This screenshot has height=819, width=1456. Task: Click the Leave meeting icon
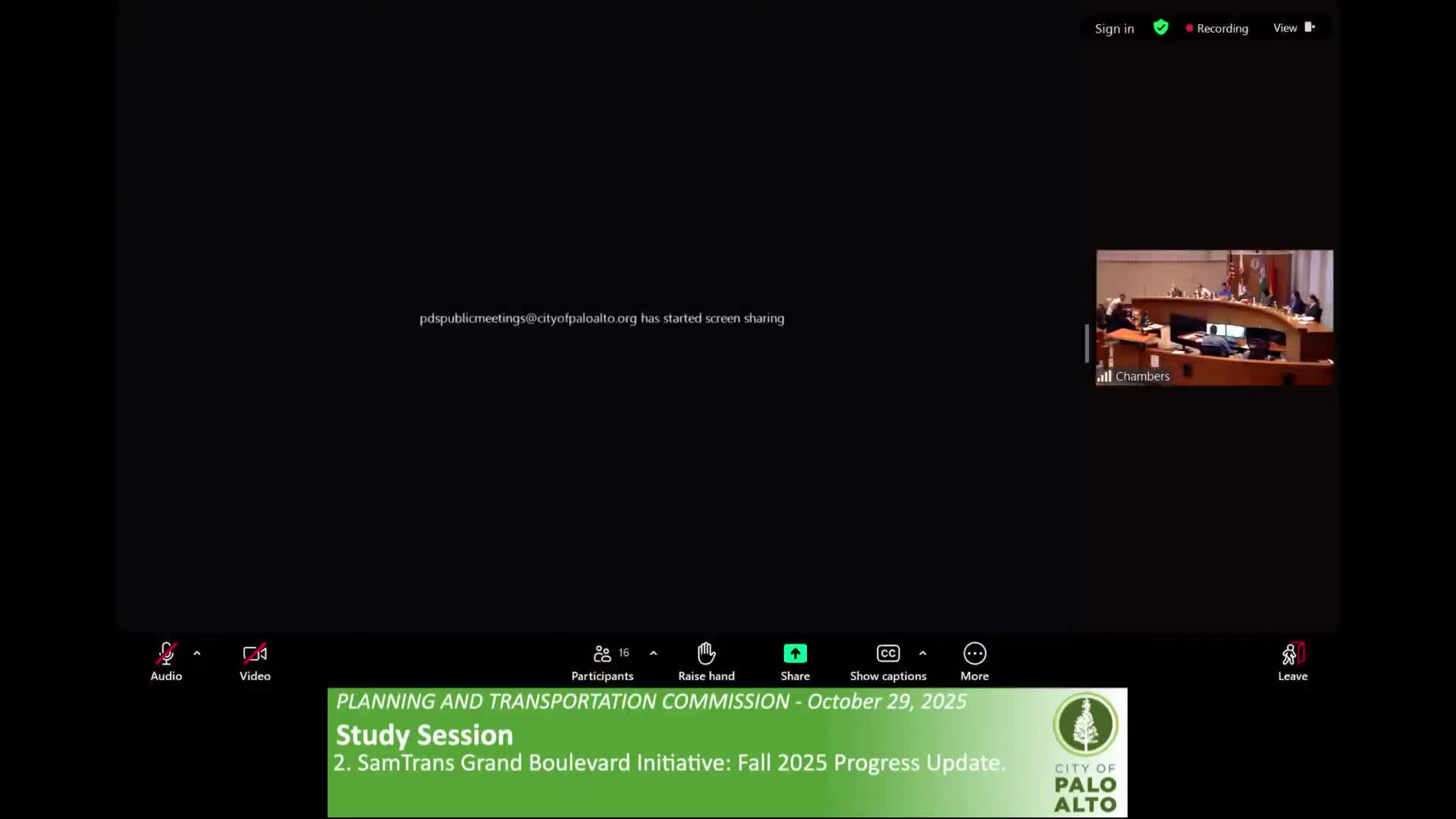(x=1292, y=654)
